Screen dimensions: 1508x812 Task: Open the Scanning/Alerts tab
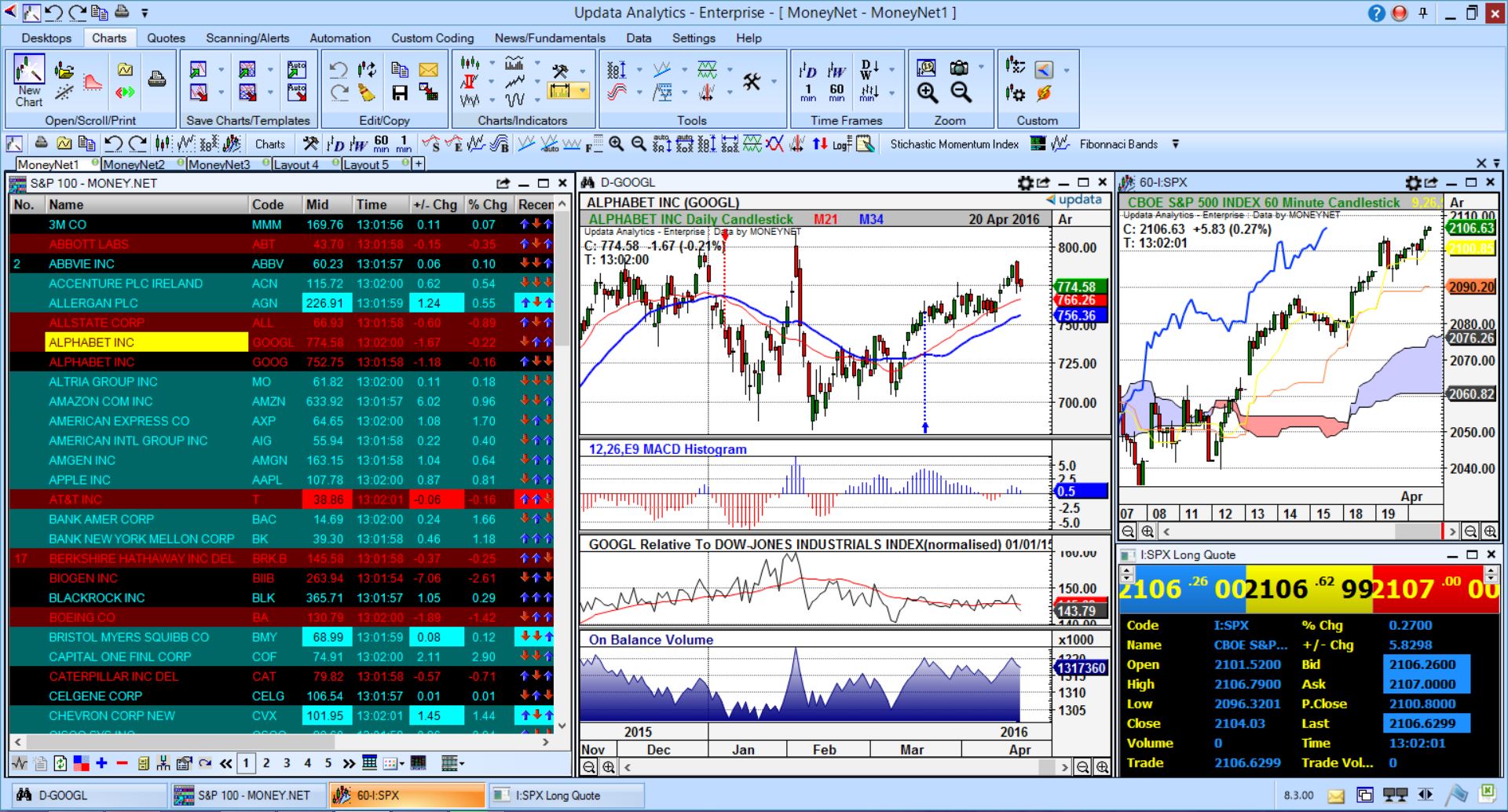coord(247,38)
